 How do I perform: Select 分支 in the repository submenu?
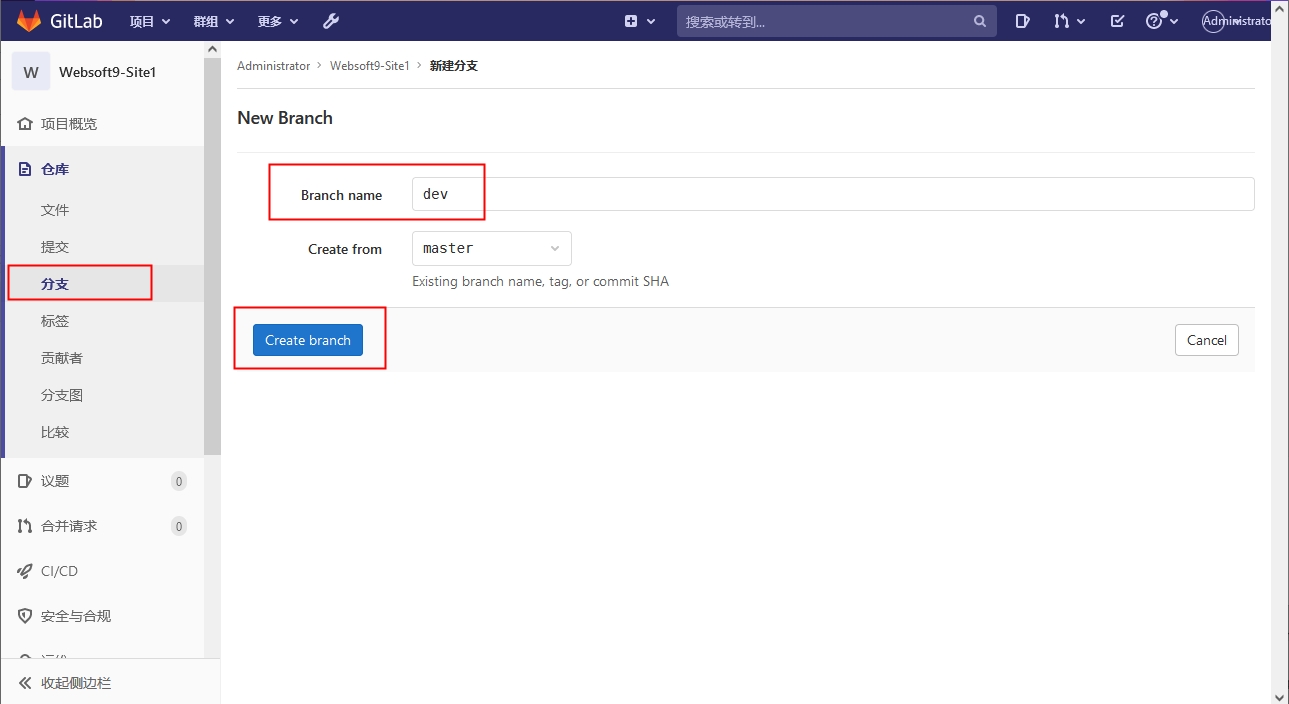[x=55, y=284]
